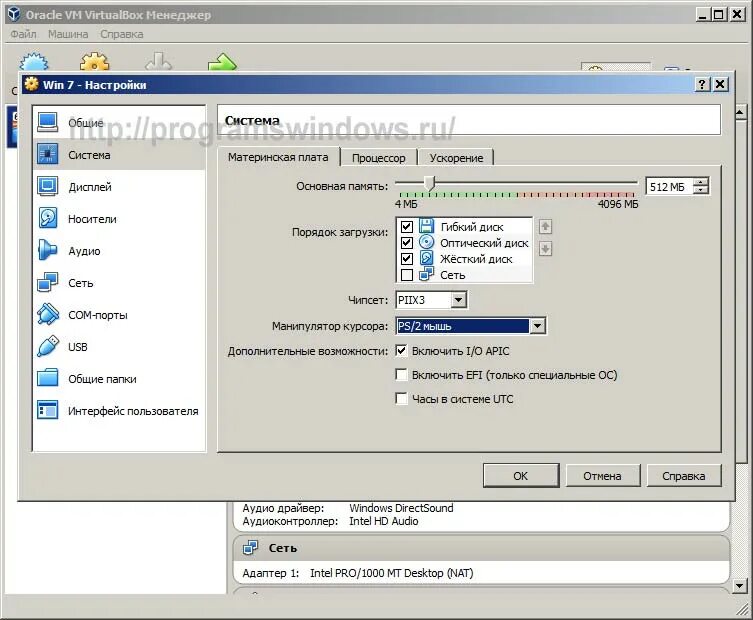The height and width of the screenshot is (620, 753).
Task: Open the Аудио speaker icon
Action: 48,250
